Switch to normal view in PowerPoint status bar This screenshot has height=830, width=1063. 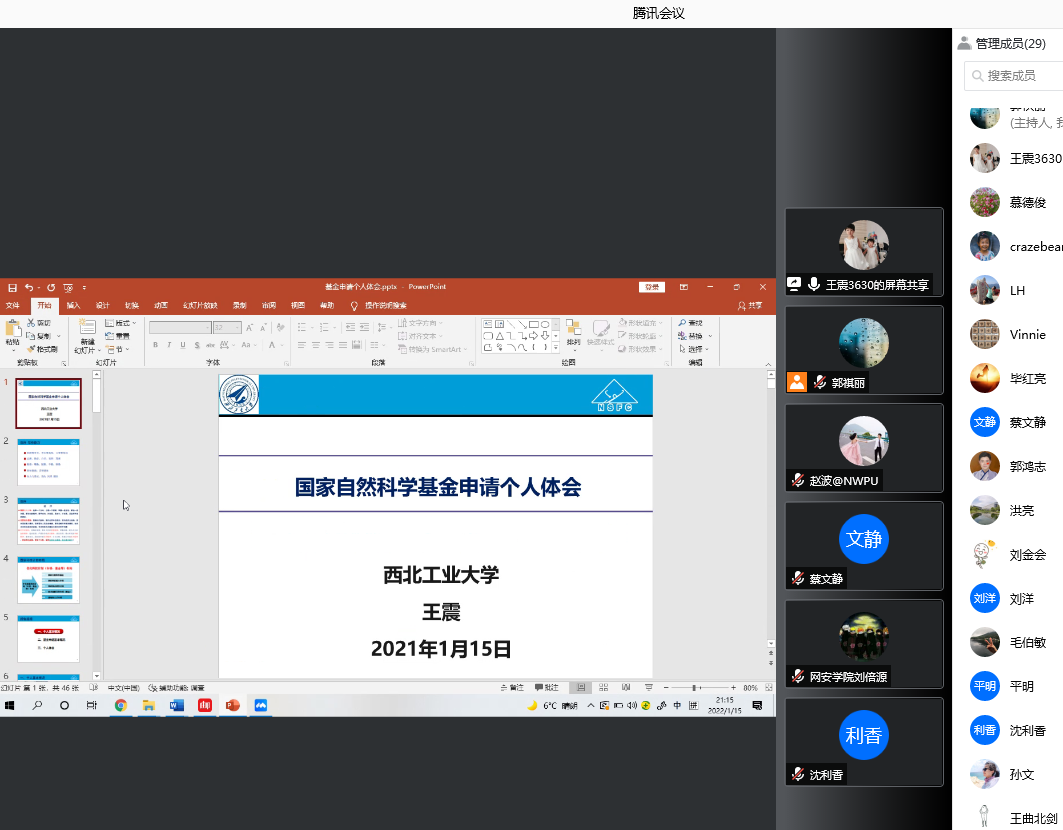tap(579, 688)
